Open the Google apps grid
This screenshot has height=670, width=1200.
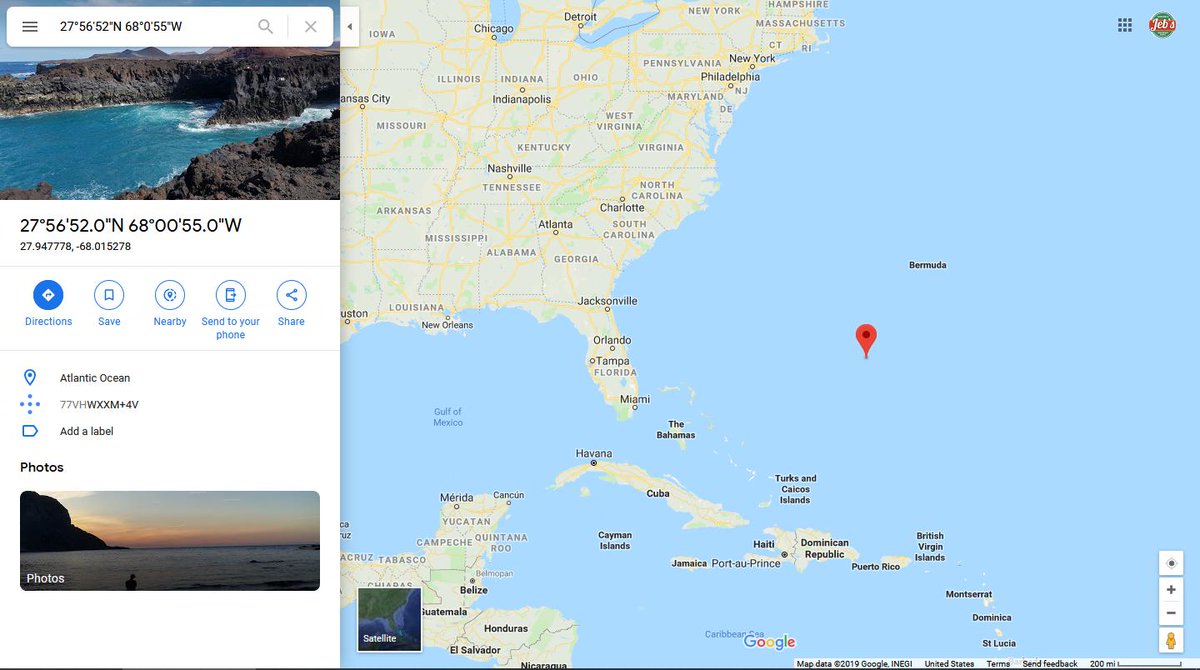tap(1125, 26)
